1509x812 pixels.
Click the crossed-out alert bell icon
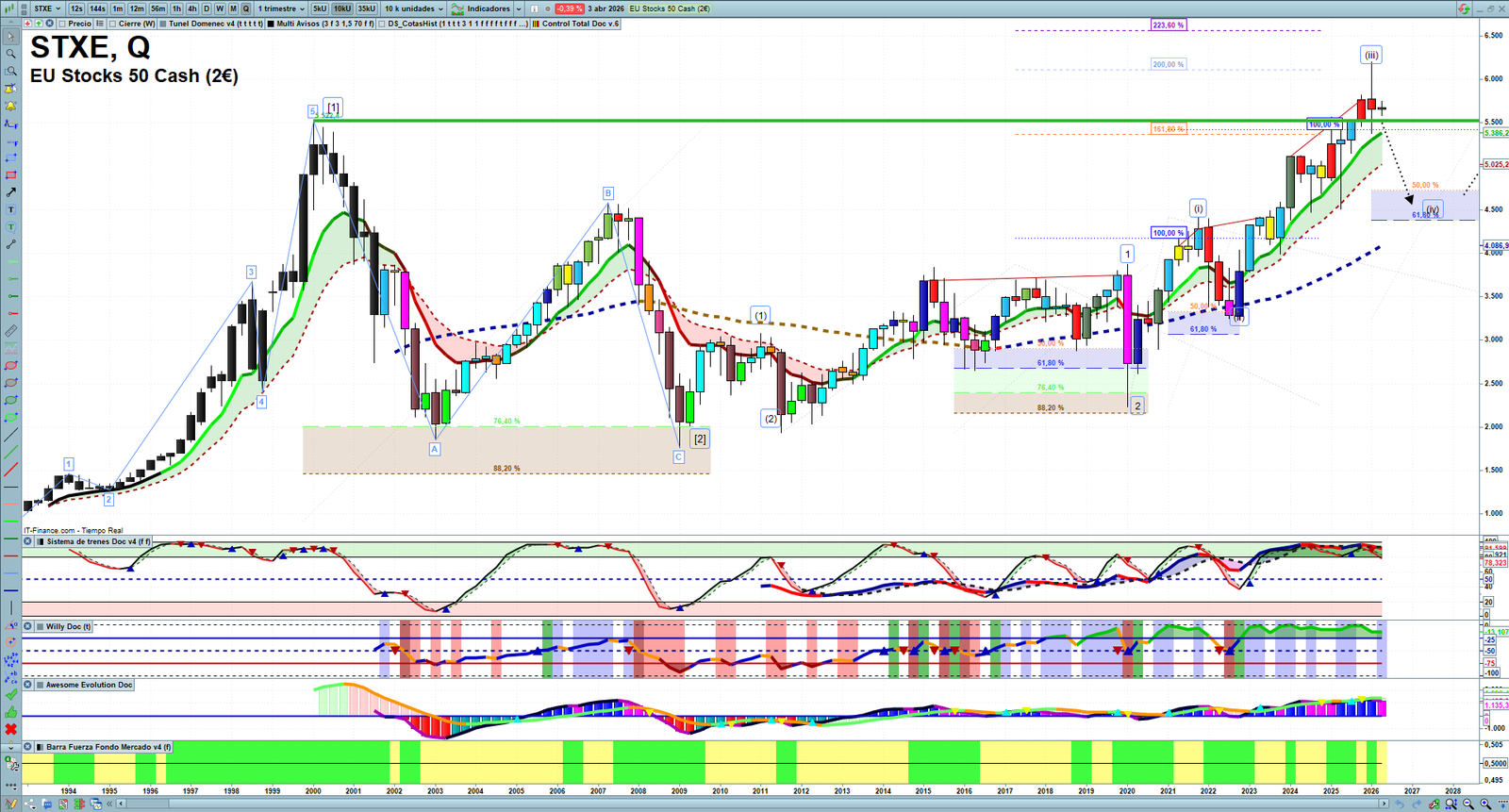pos(11,88)
